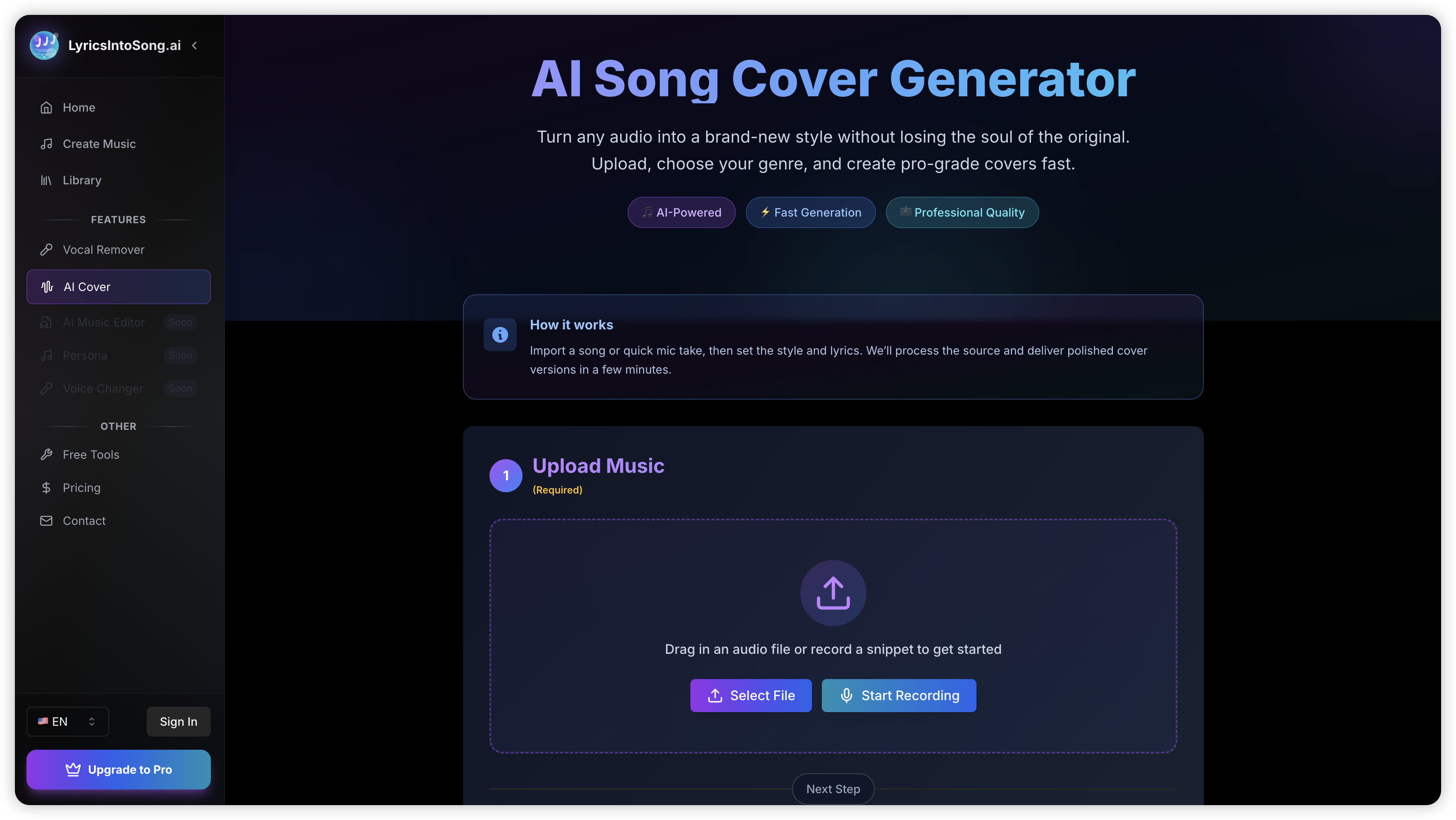The image size is (1456, 820).
Task: Click the Sign In button
Action: tap(178, 722)
